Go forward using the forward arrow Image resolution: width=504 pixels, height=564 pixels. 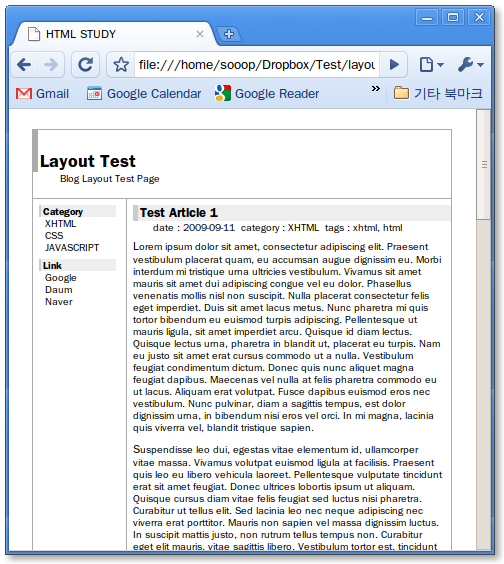click(51, 65)
